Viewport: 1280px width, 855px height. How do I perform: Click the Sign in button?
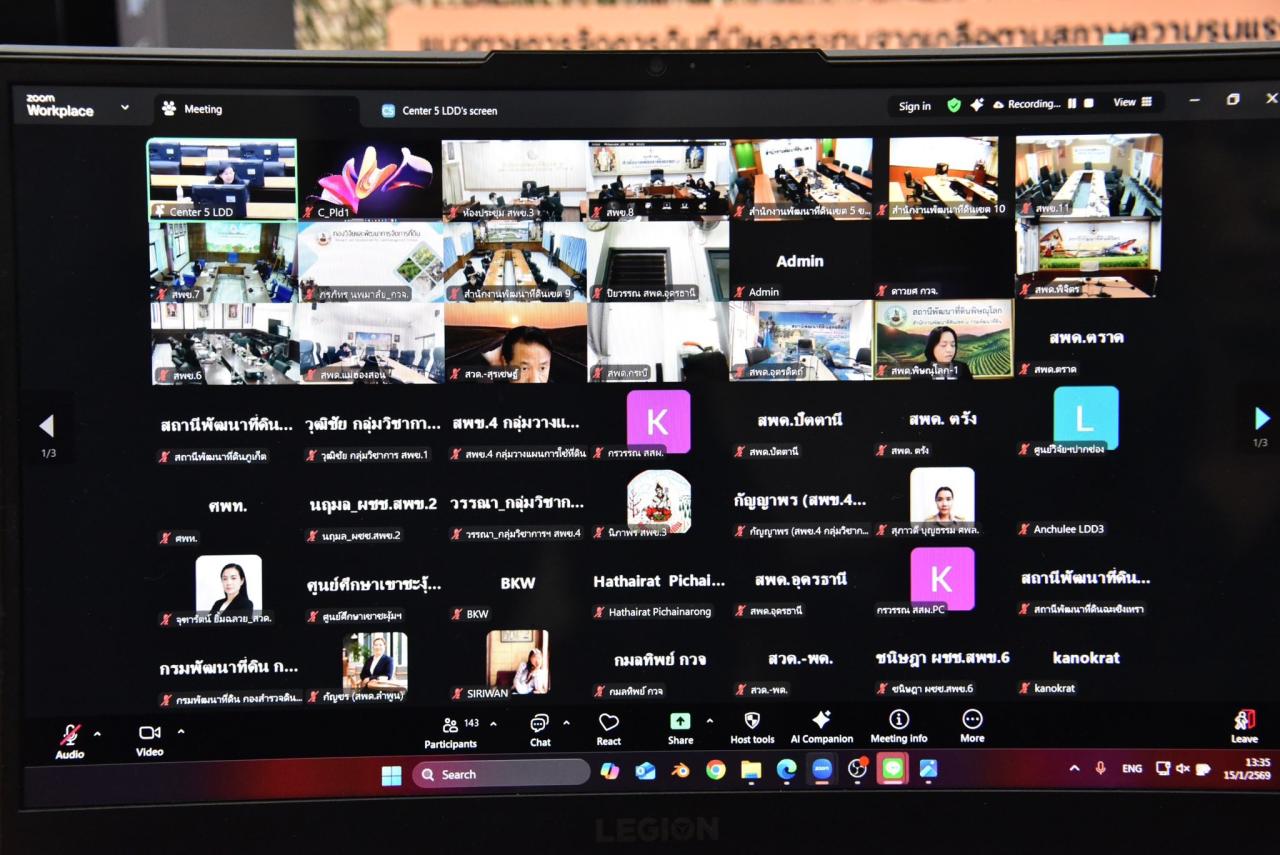pos(914,106)
